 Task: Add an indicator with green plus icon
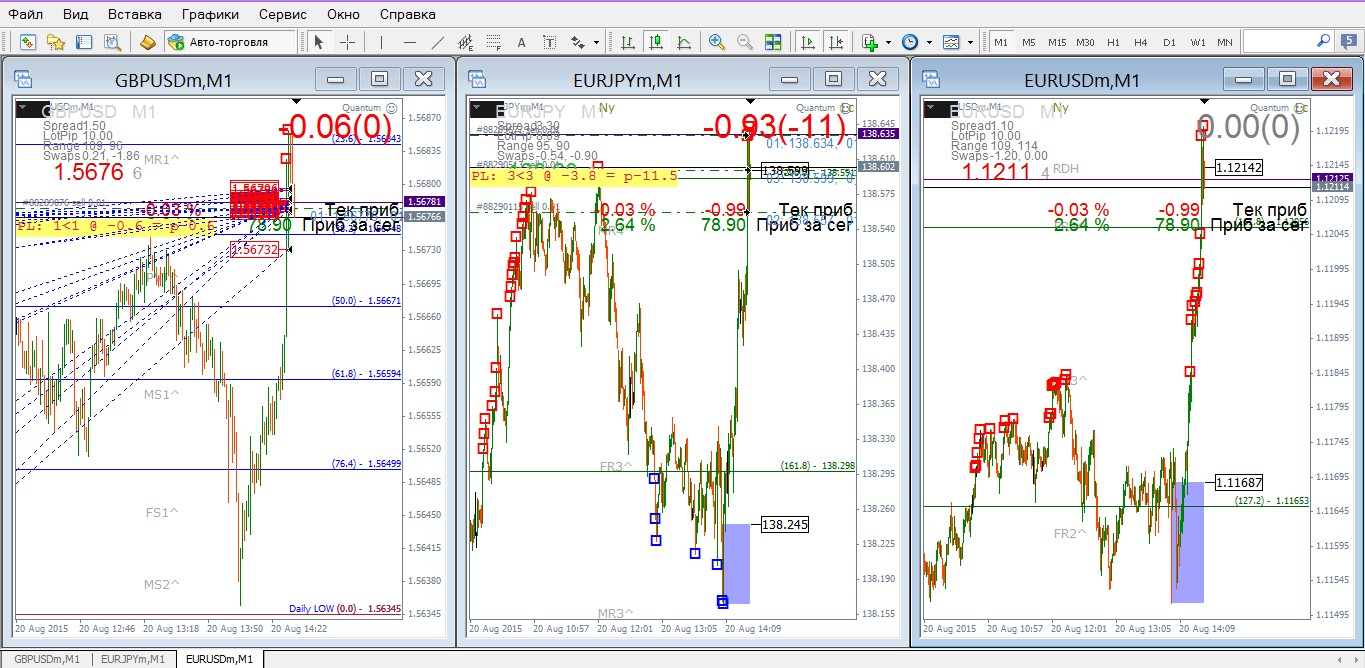(x=870, y=42)
